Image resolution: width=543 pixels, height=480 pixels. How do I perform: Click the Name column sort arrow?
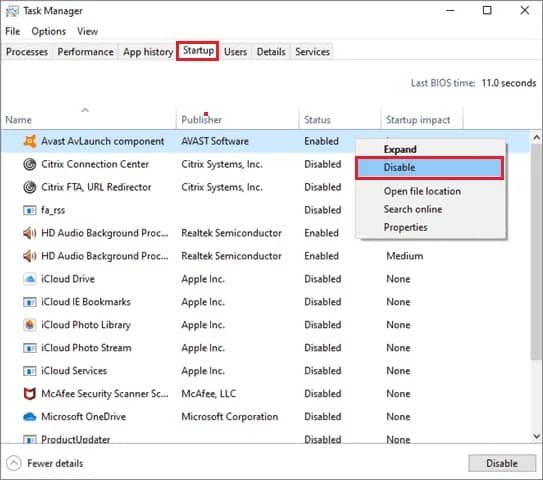tap(85, 110)
